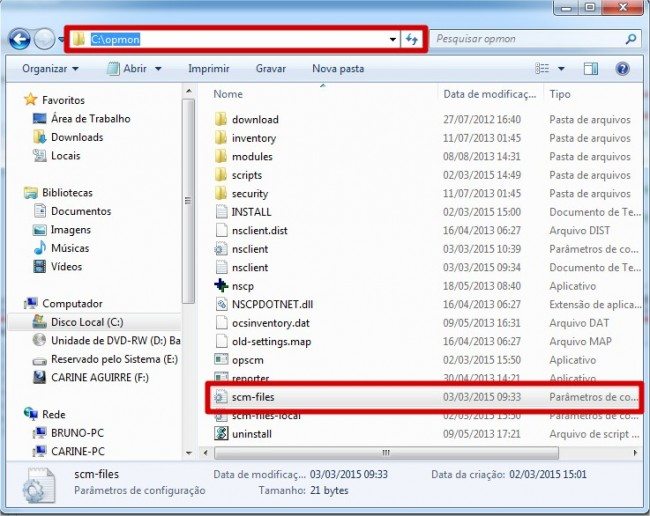Click the Nova pasta button
This screenshot has height=516, width=650.
coord(338,69)
